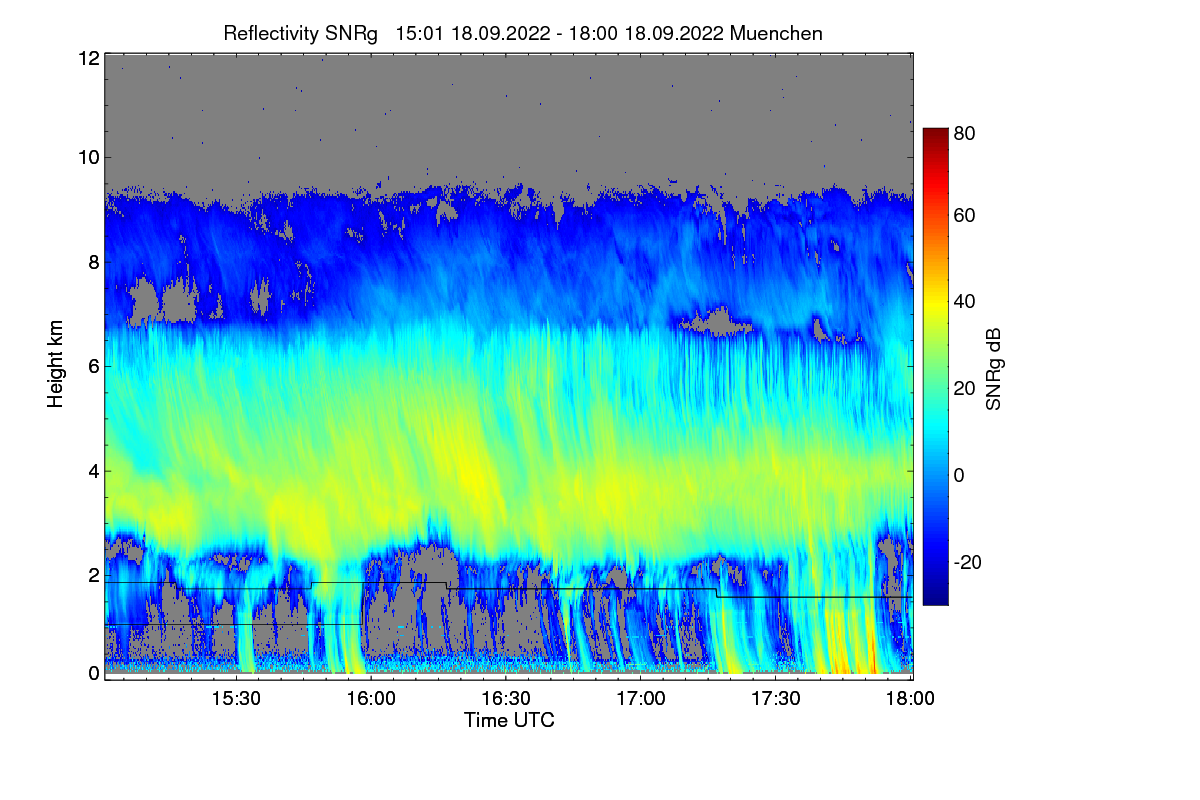The width and height of the screenshot is (1200, 800).
Task: Click the end date '18:00 18.09.2022' in title
Action: 648,33
